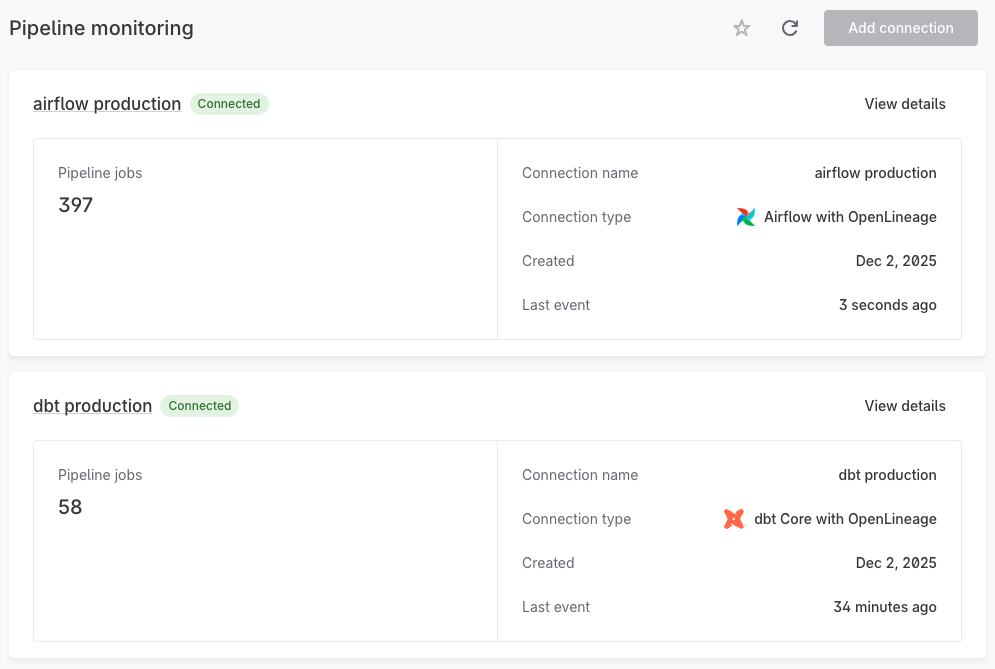Screen dimensions: 995x669
Task: Click the '3 seconds ago' last event value
Action: pos(888,305)
